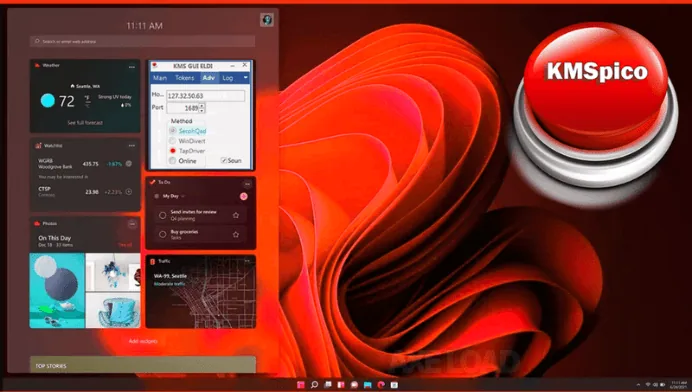Click the Photos widget cloud icon
Image resolution: width=692 pixels, height=392 pixels.
pyautogui.click(x=38, y=224)
